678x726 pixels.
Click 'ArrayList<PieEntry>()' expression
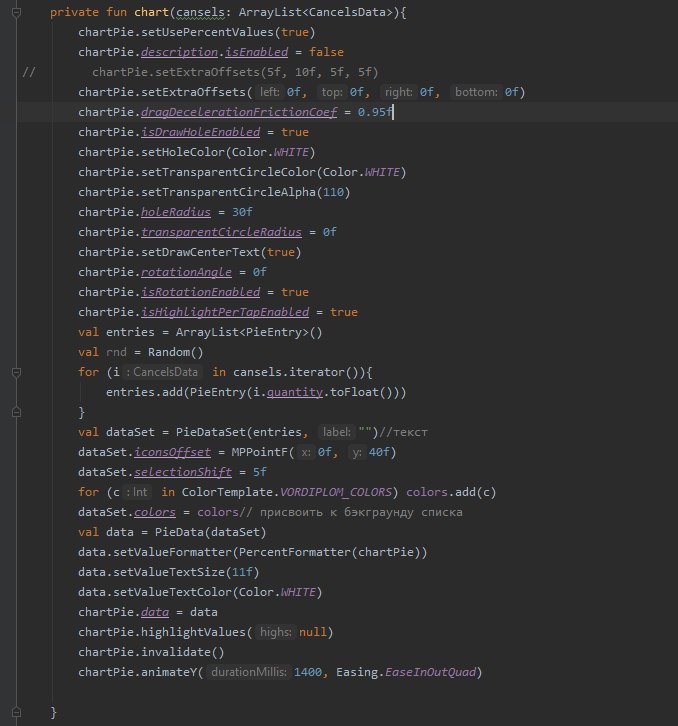coord(249,332)
